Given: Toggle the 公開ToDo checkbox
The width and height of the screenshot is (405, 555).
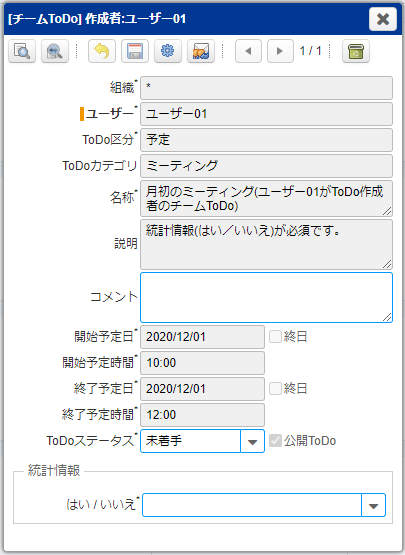Looking at the screenshot, I should (x=275, y=441).
